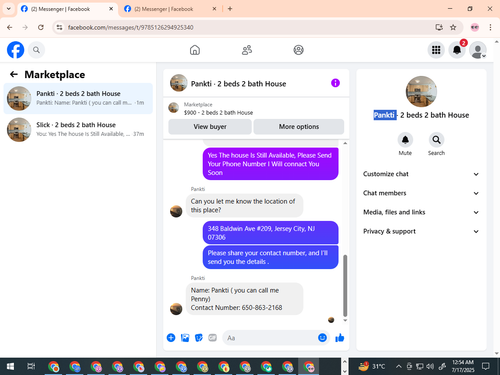Expand Media, files and links section
Screen dimensions: 500x375
point(421,212)
